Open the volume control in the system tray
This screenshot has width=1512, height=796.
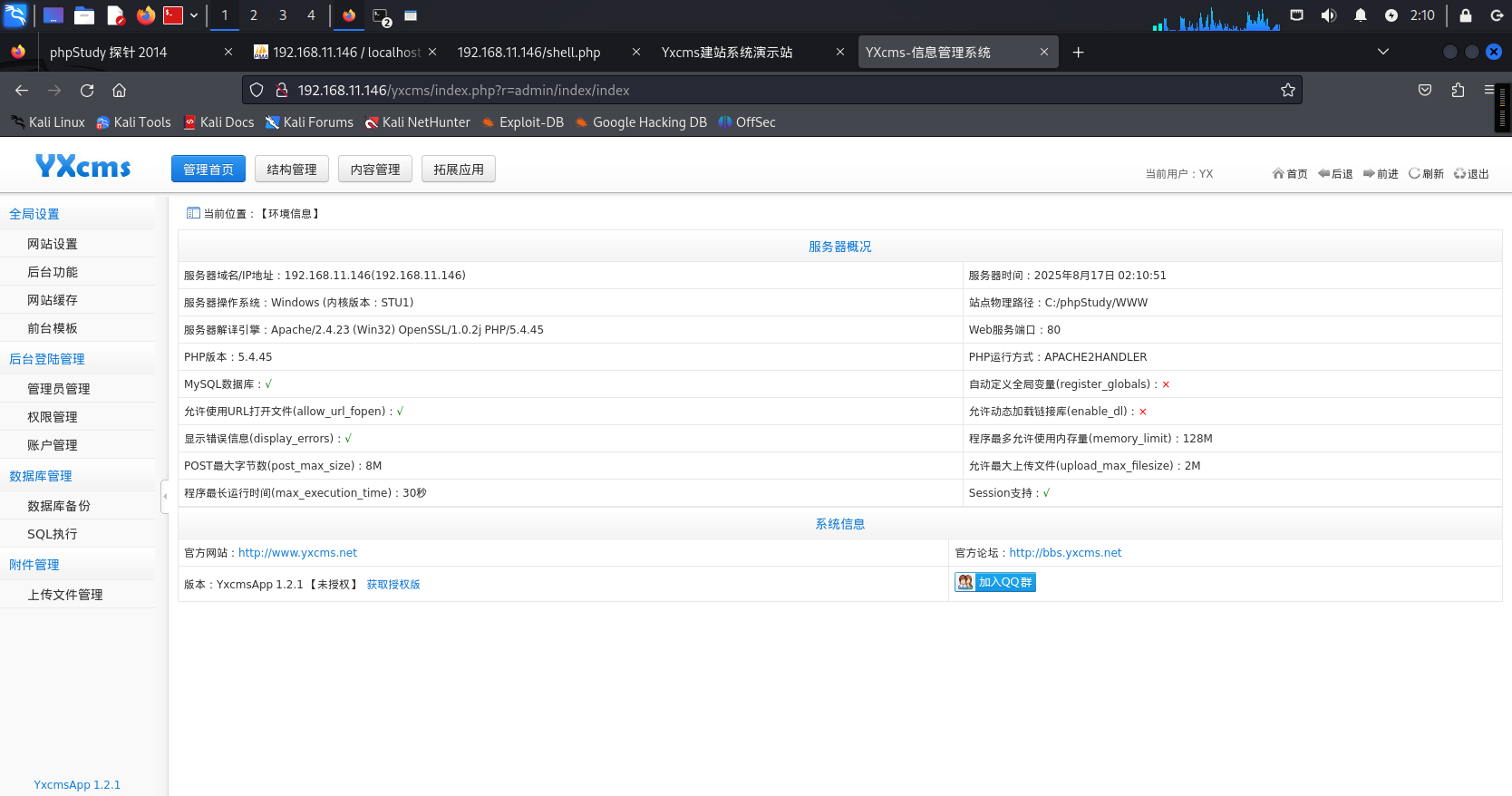coord(1329,15)
